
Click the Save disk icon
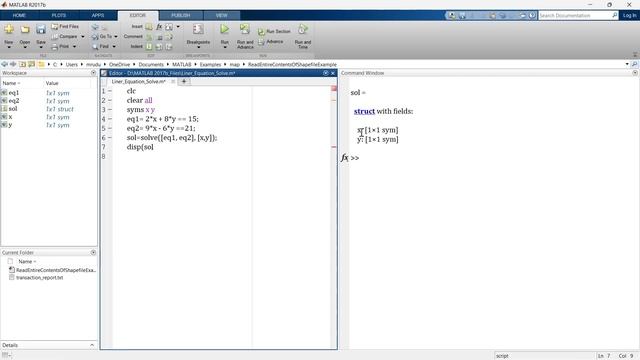click(41, 29)
